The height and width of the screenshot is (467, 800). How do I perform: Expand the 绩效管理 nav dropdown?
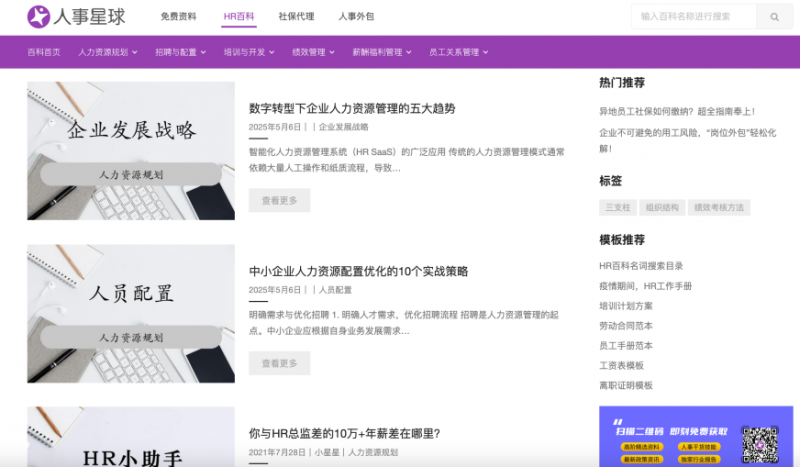click(x=312, y=52)
